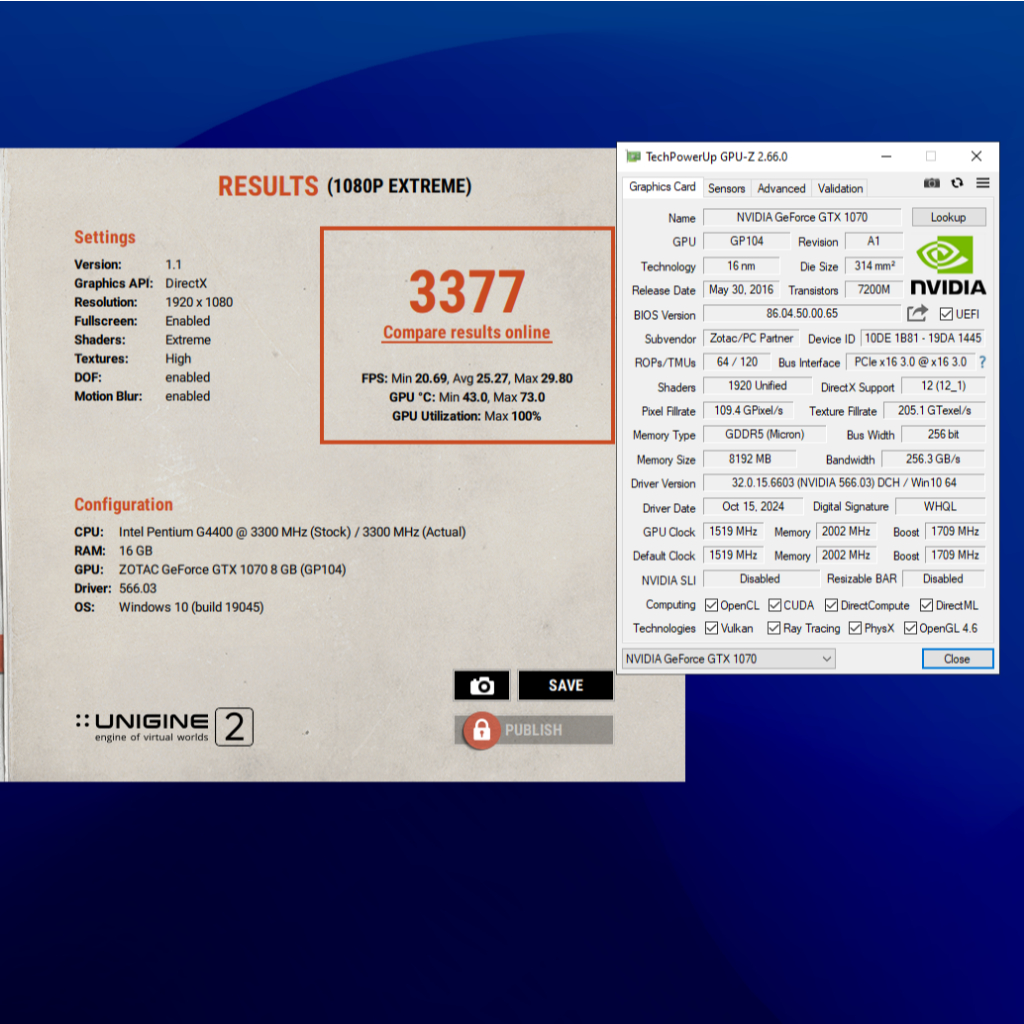This screenshot has width=1024, height=1024.
Task: Click Texture Fillrate 205.1 GTexel/s value
Action: click(x=934, y=411)
